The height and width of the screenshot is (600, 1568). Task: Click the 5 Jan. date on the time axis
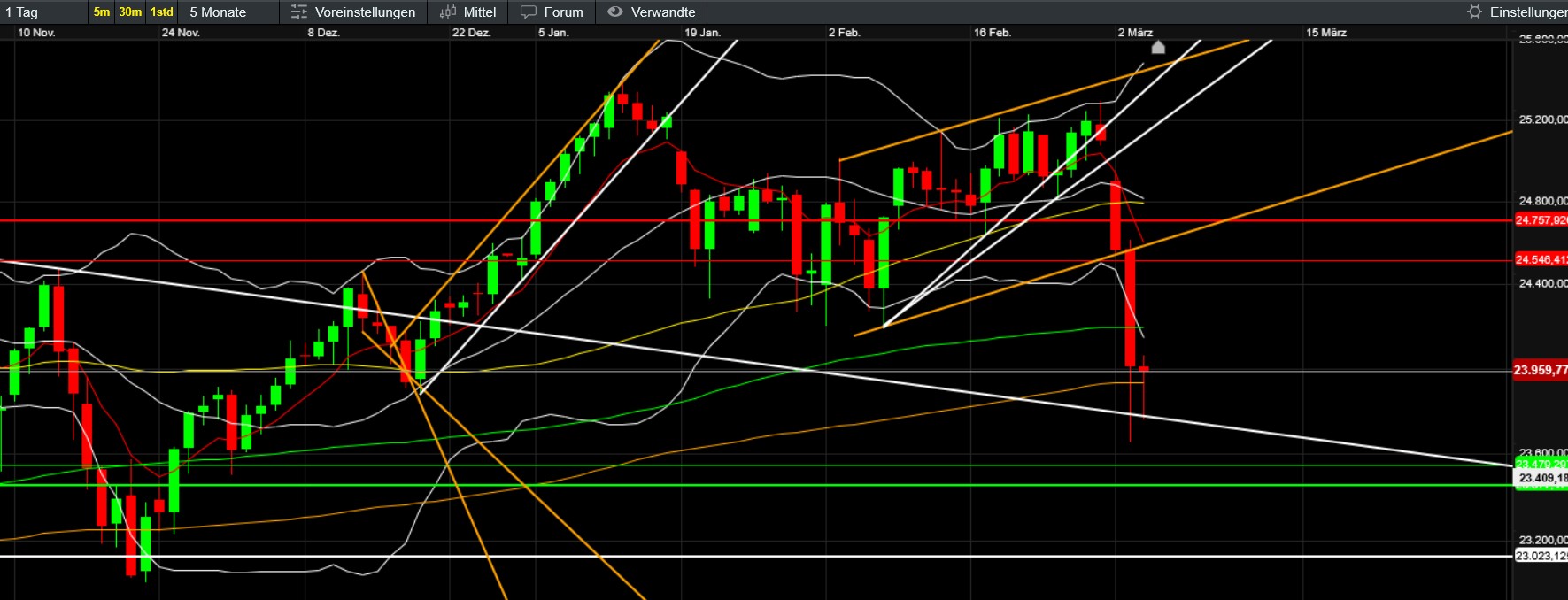click(553, 33)
